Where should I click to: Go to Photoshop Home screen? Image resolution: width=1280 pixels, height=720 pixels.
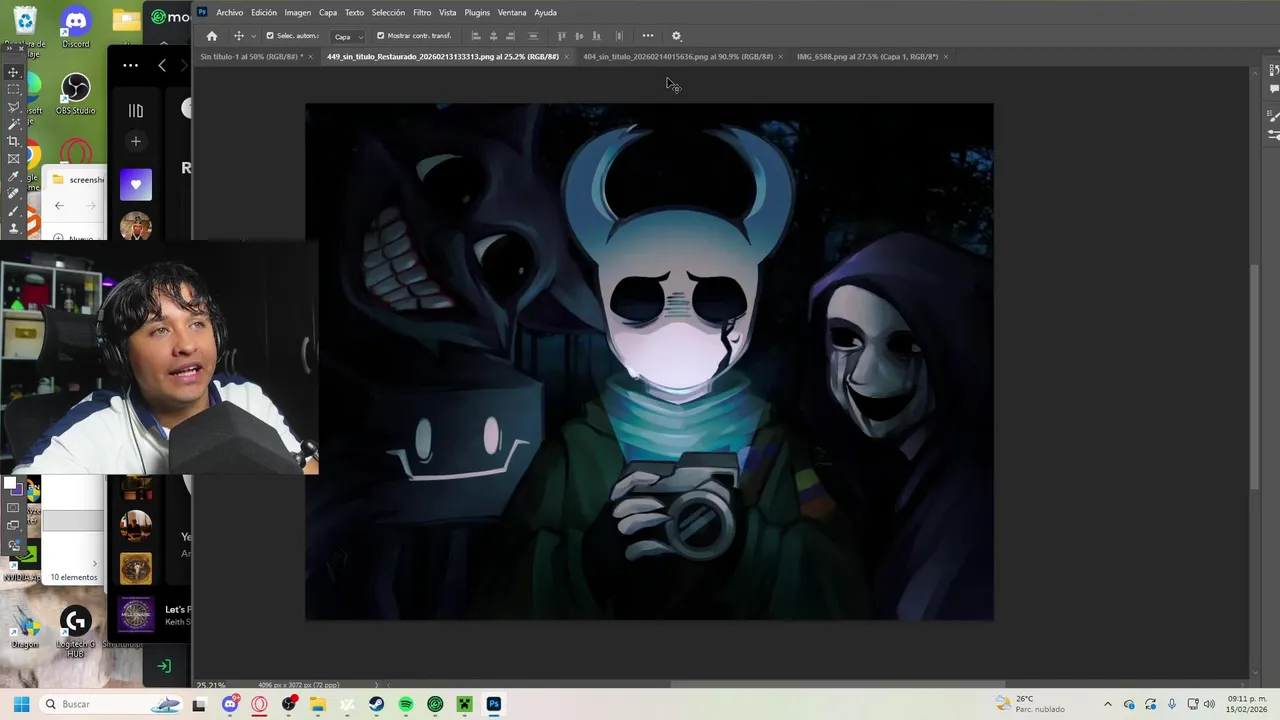coord(211,36)
